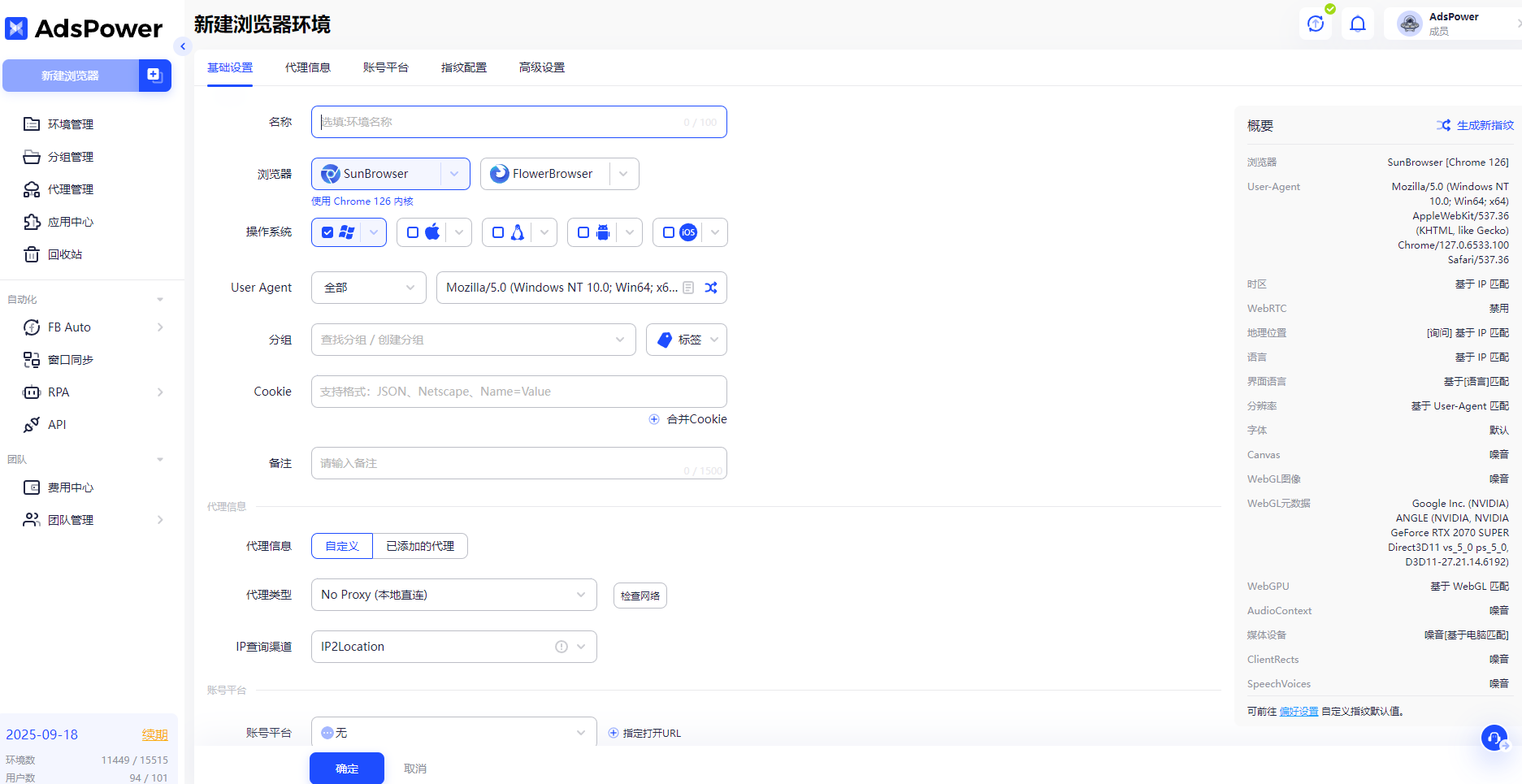Open User Agent 全部 dropdown
This screenshot has height=784, width=1522.
click(369, 288)
